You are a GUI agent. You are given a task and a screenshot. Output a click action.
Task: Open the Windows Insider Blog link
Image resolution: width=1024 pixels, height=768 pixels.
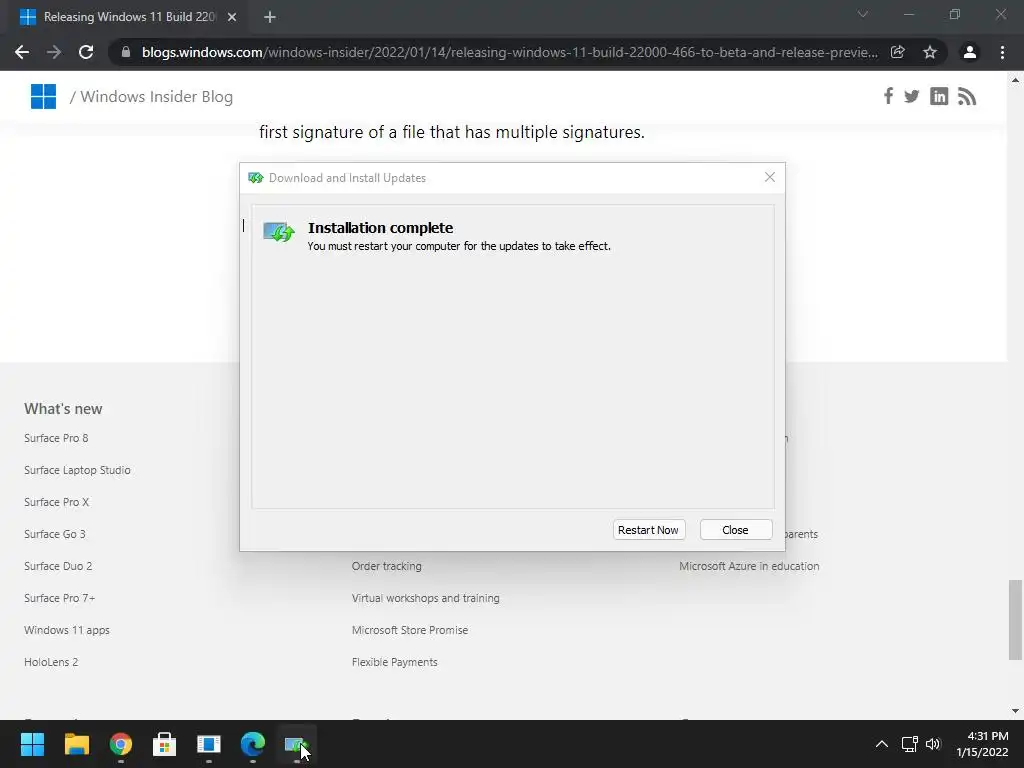[x=157, y=97]
